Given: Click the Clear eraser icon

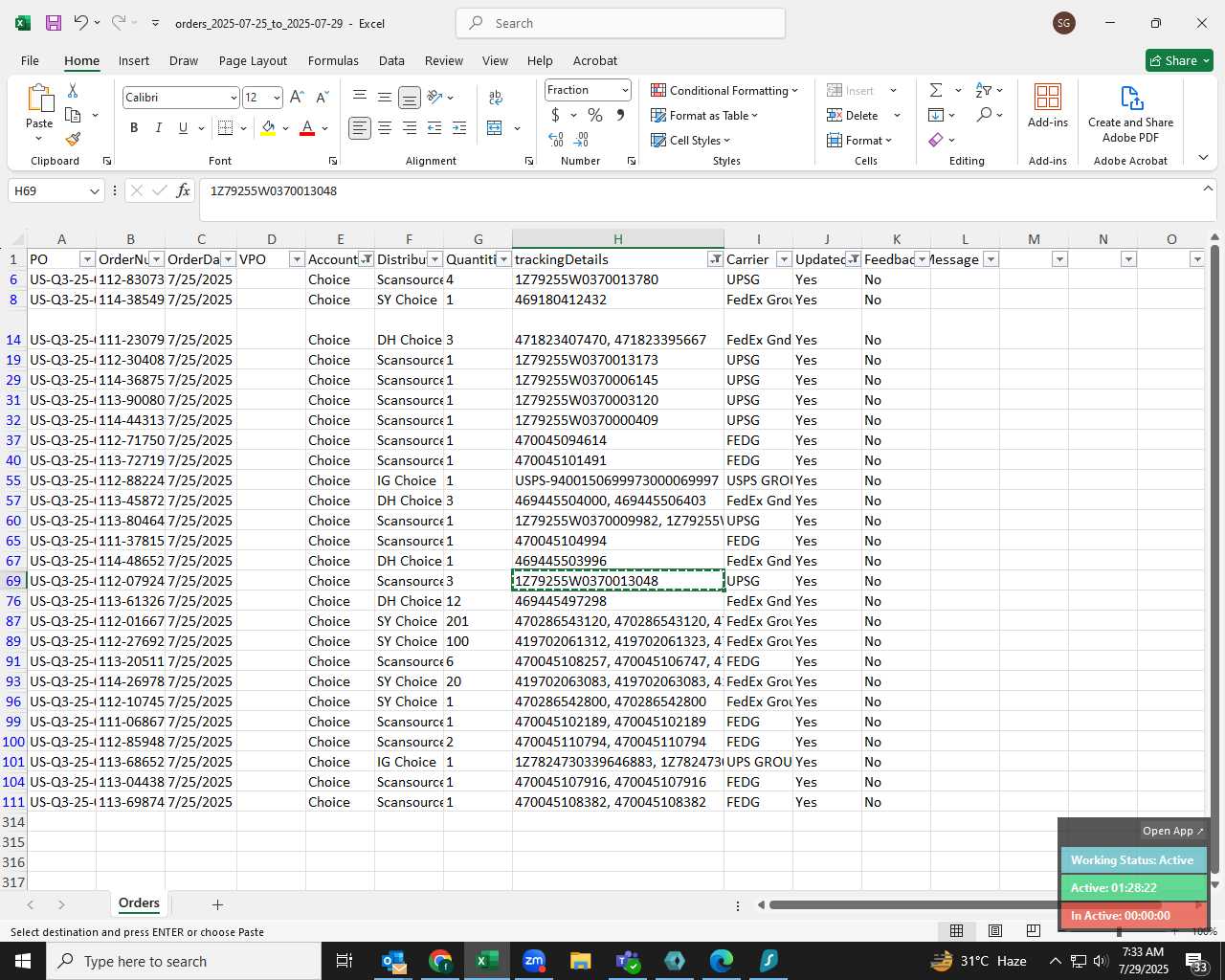Looking at the screenshot, I should tap(936, 140).
